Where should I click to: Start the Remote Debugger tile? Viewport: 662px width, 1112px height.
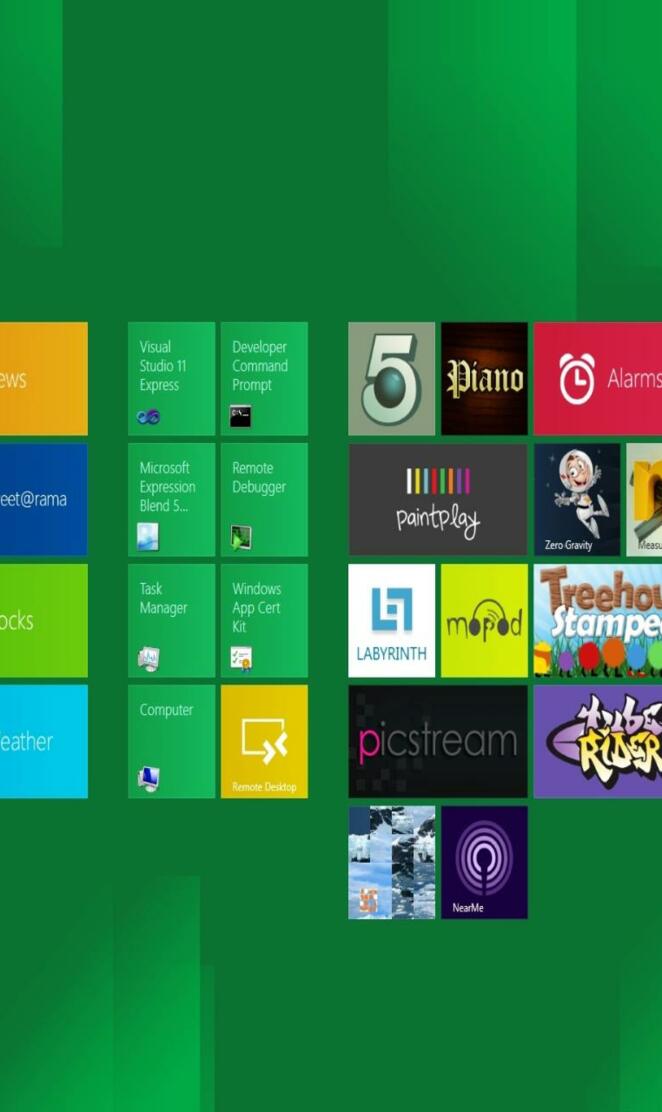point(264,499)
